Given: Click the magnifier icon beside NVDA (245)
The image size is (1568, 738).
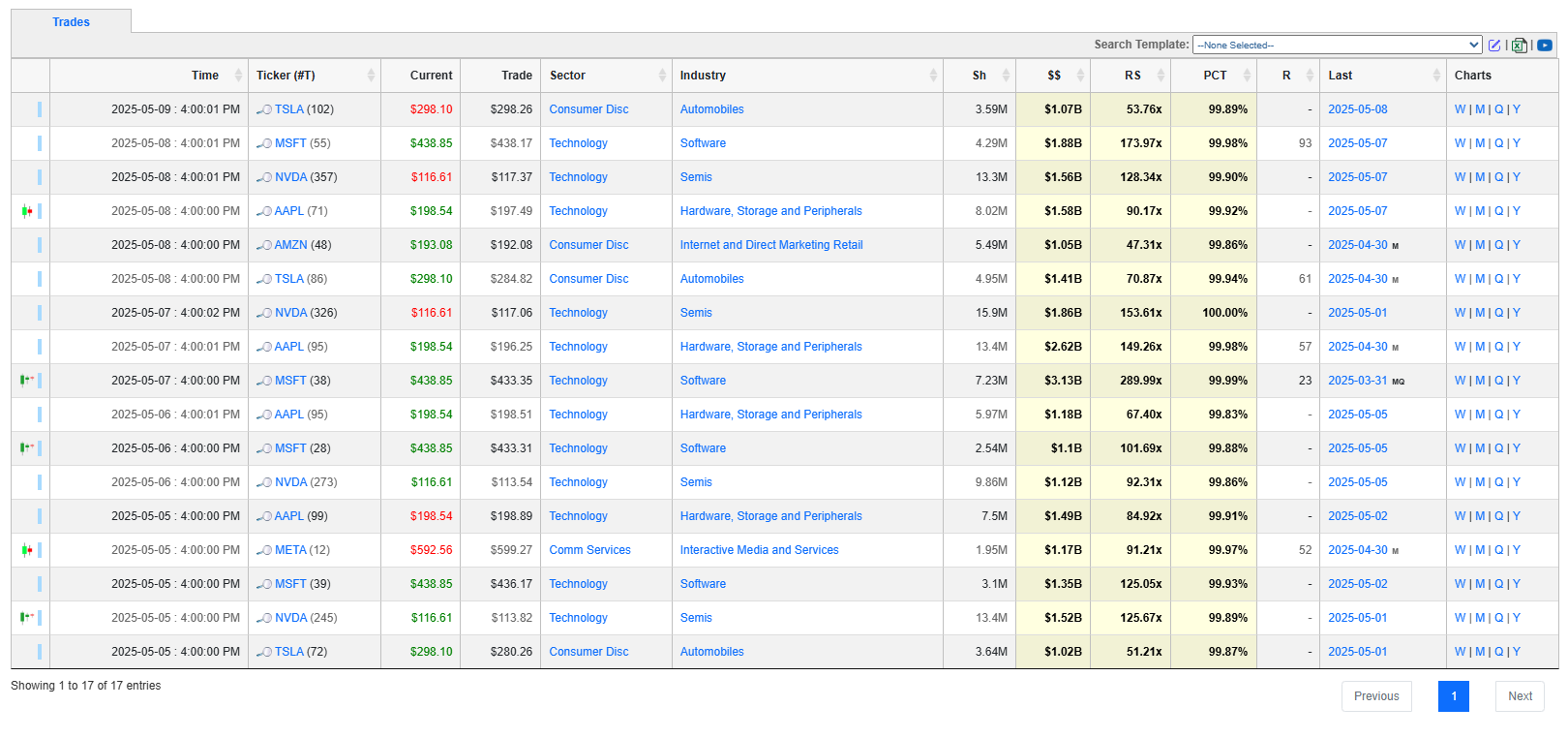Looking at the screenshot, I should 264,618.
